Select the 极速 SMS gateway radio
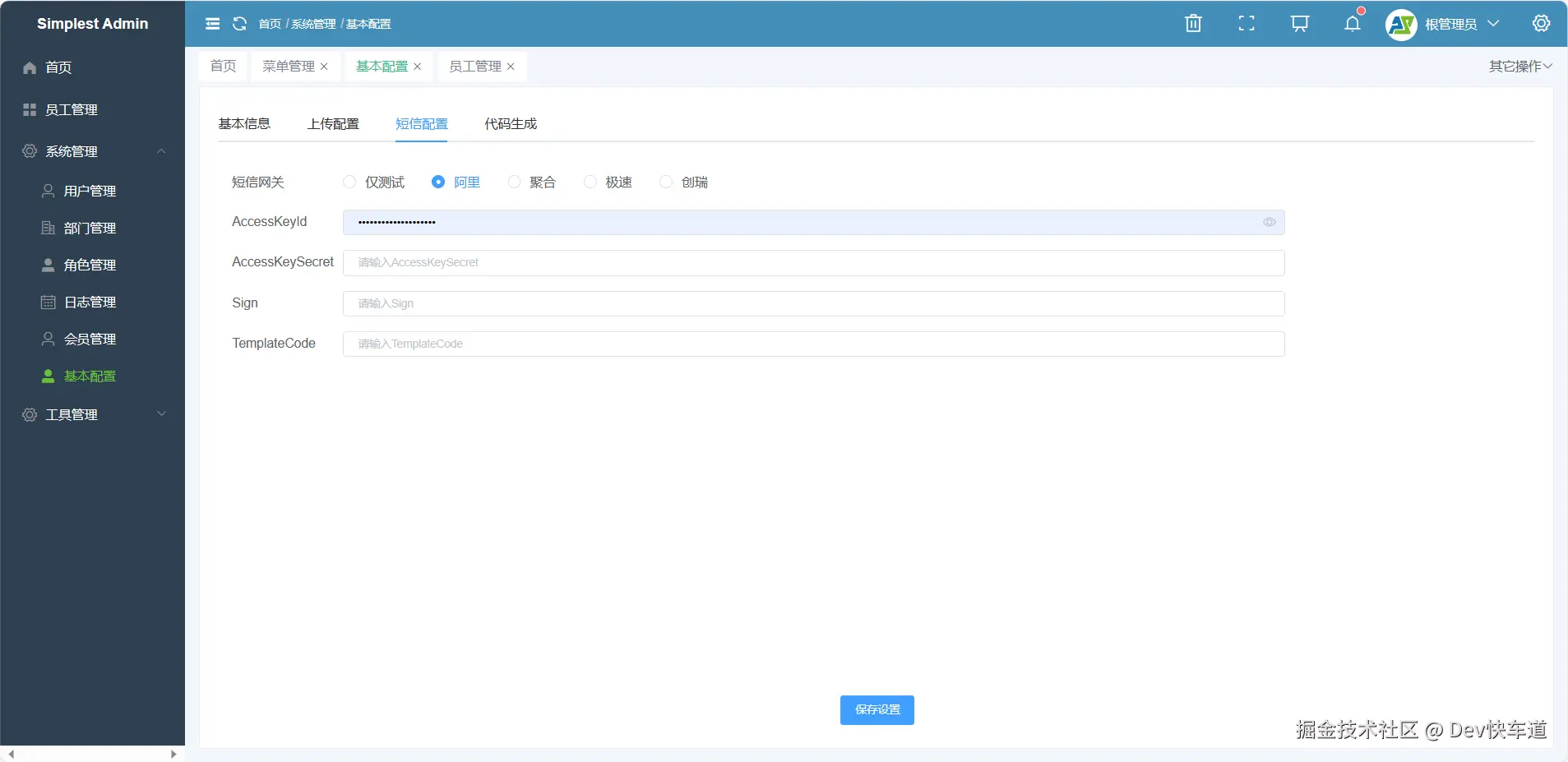Screen dimensions: 1568x762 [590, 182]
